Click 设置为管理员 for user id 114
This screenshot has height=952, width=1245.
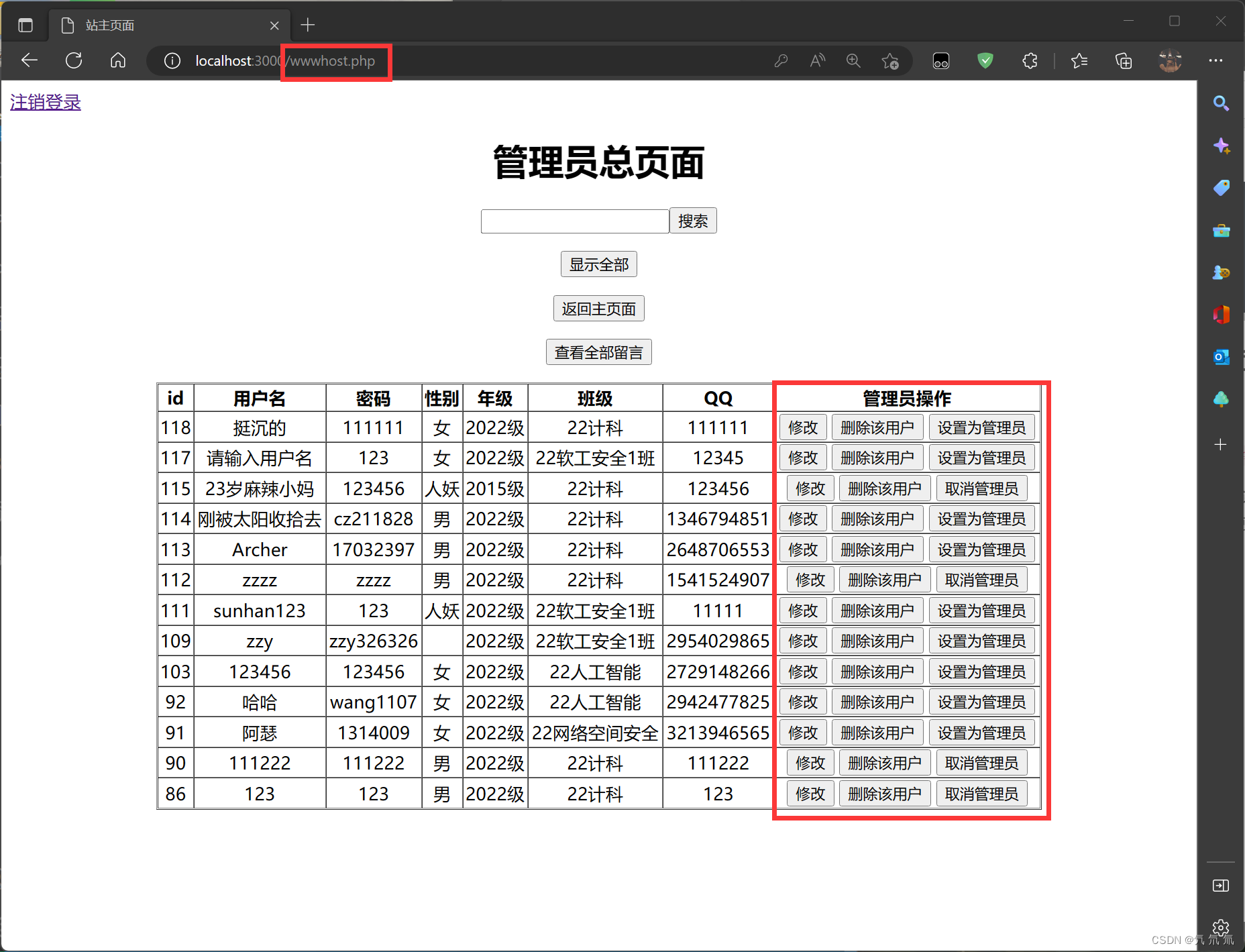click(982, 519)
